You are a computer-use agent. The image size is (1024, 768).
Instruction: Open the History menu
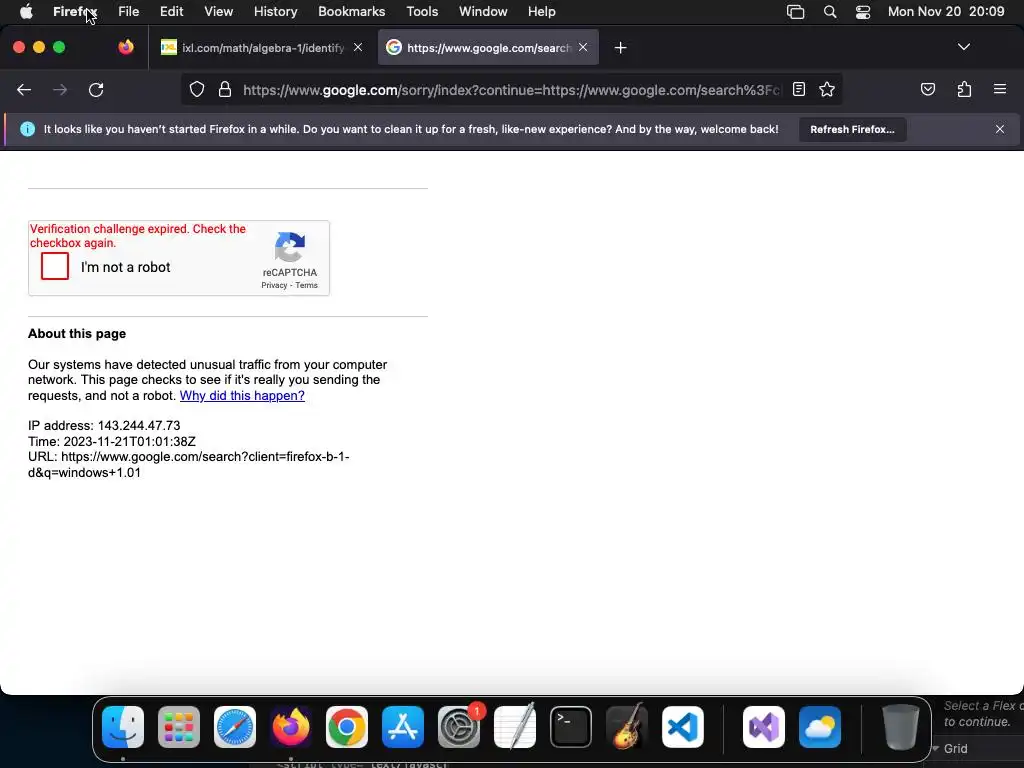(x=275, y=12)
